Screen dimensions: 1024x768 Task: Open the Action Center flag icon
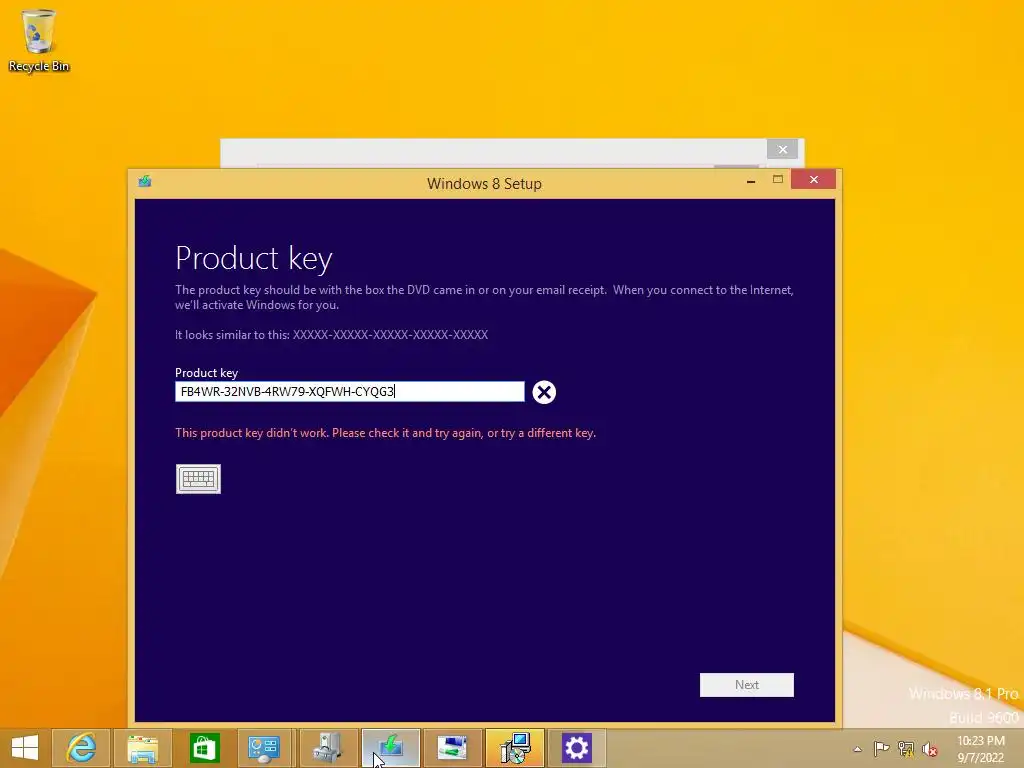click(x=882, y=748)
